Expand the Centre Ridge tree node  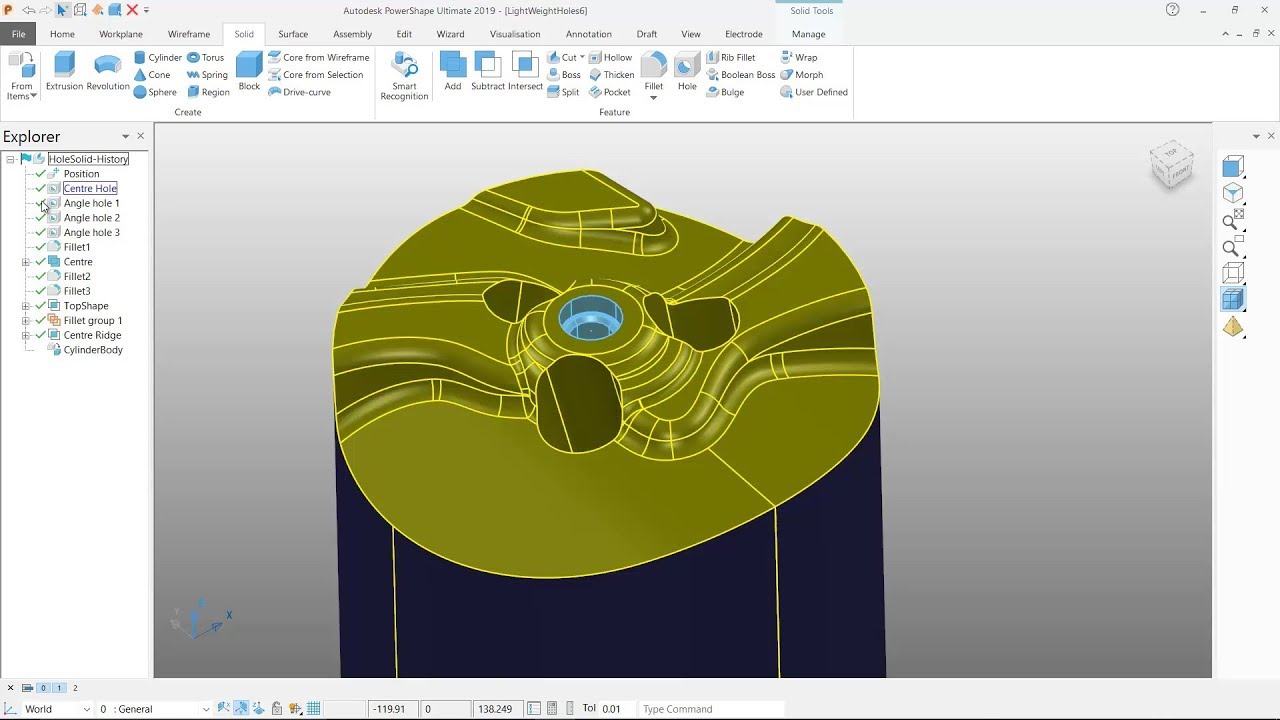tap(25, 336)
